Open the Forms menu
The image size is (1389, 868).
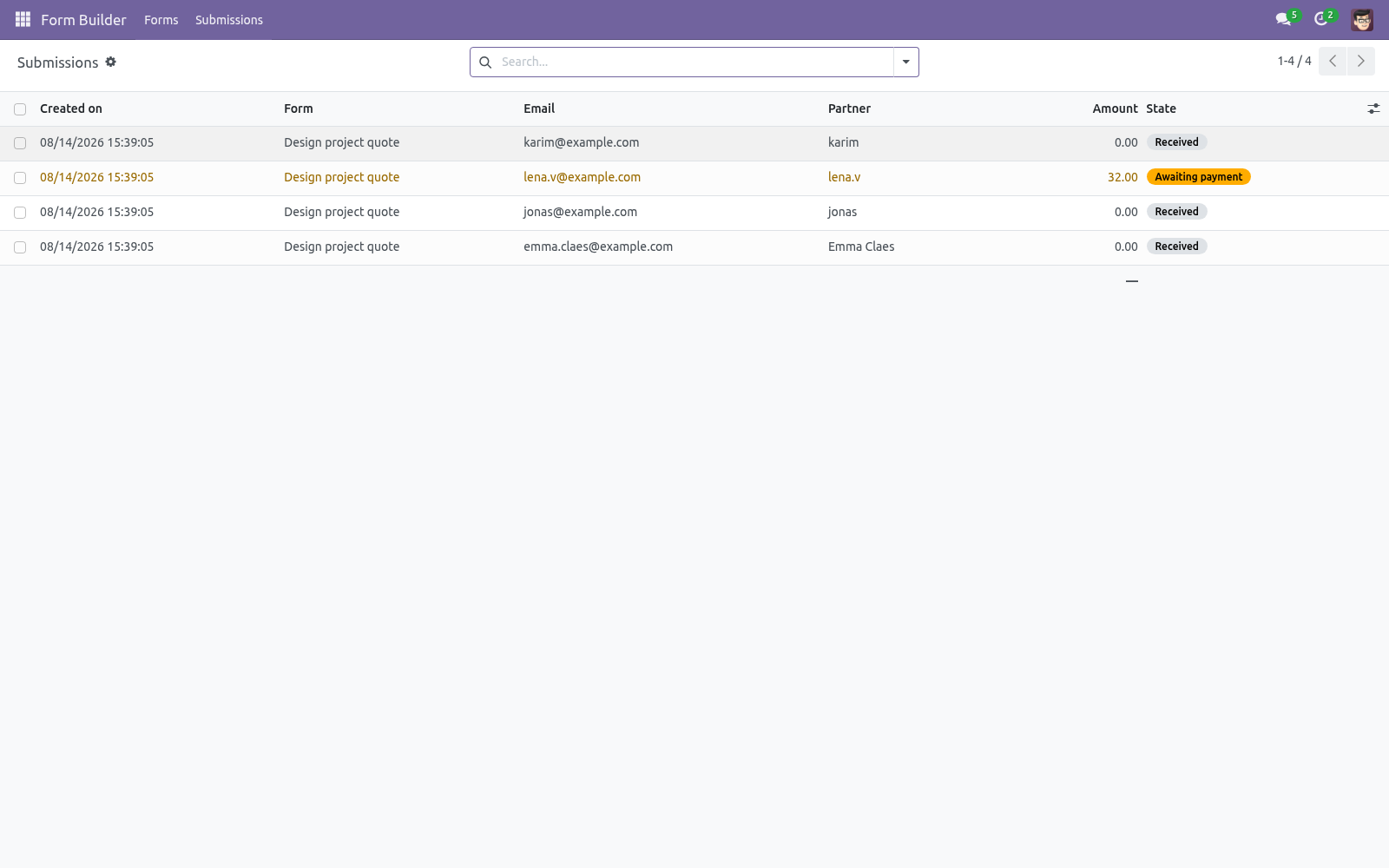(x=161, y=20)
